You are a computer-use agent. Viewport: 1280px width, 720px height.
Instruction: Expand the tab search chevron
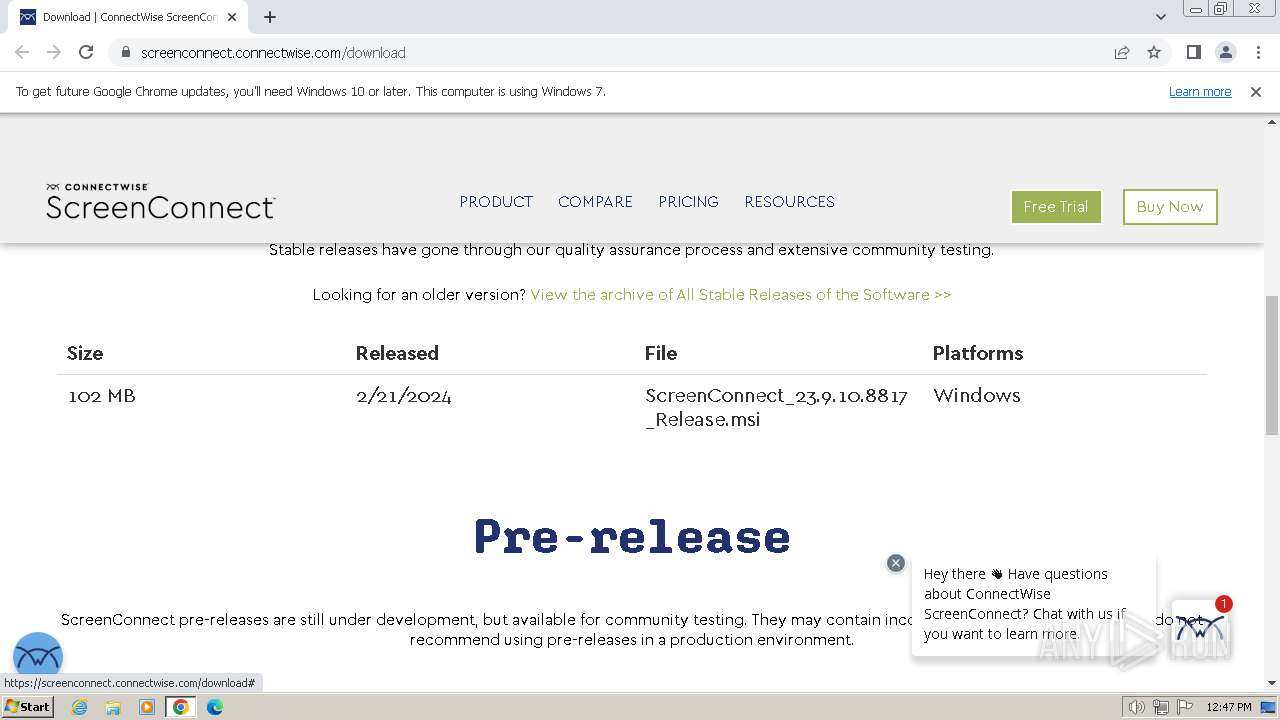pos(1160,17)
